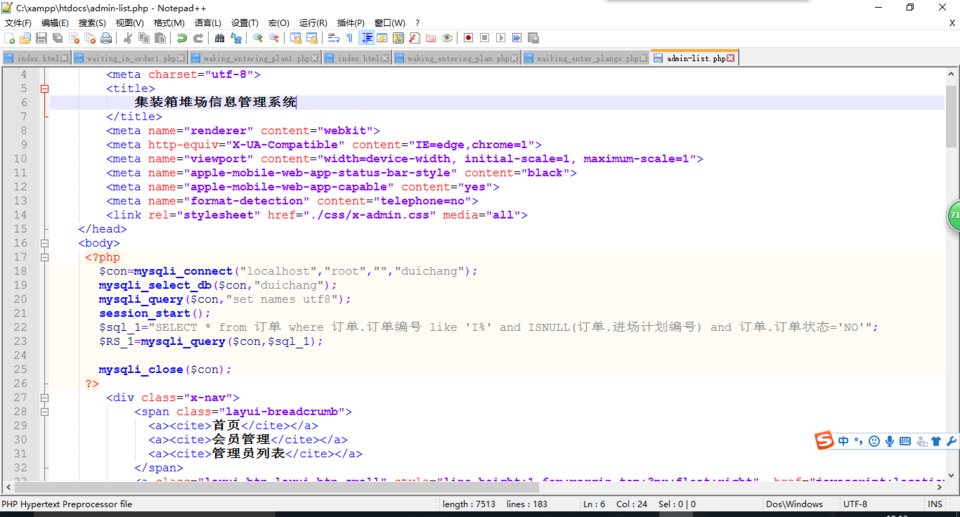This screenshot has height=517, width=960.
Task: Open the 编辑(E) menu
Action: tap(55, 23)
